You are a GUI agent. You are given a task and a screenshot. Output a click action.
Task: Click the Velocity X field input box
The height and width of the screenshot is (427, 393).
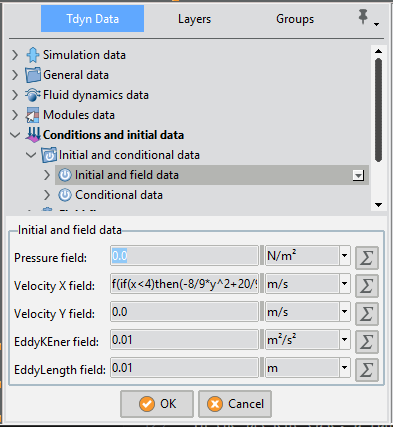pos(184,284)
